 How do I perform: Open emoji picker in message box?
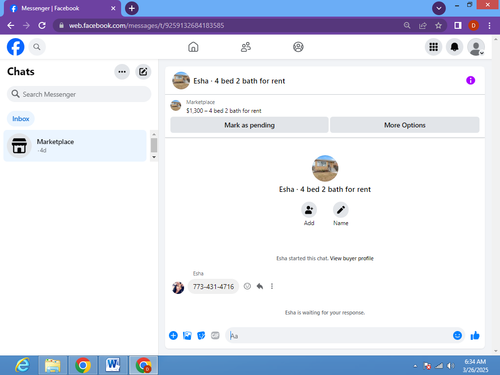[x=457, y=335]
